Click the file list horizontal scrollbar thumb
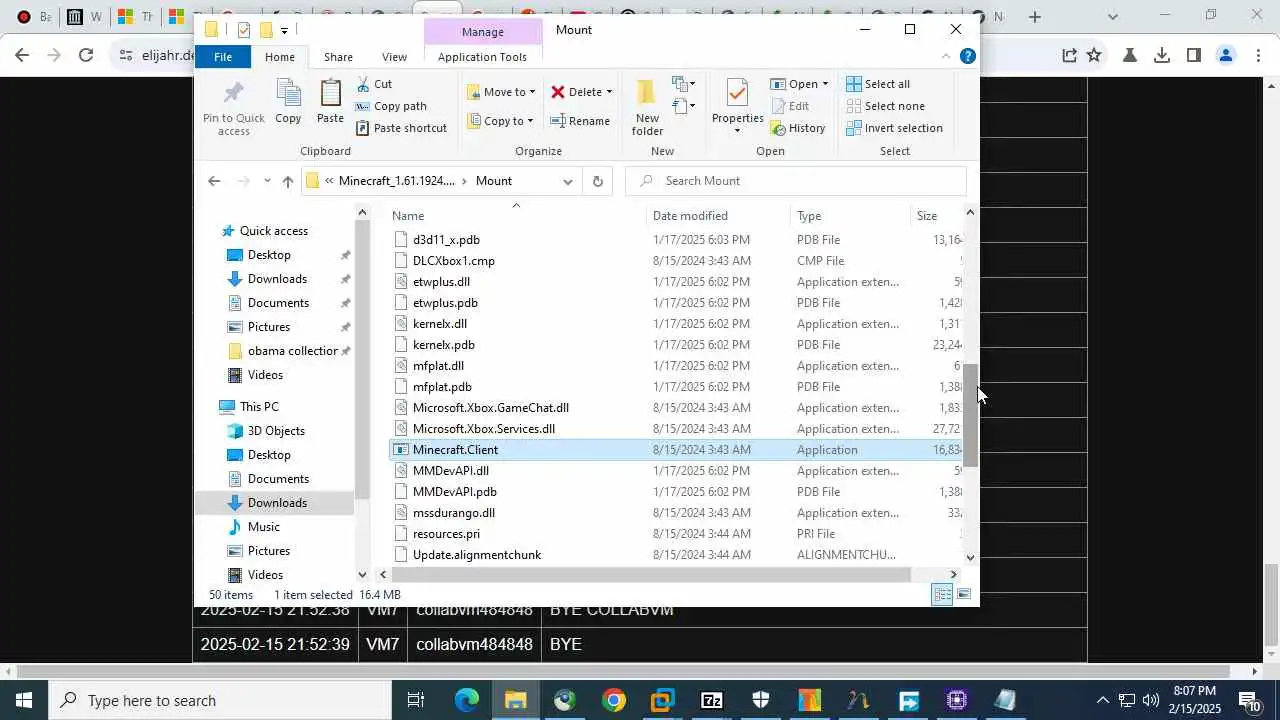Screen dimensions: 1280x720 (651, 574)
